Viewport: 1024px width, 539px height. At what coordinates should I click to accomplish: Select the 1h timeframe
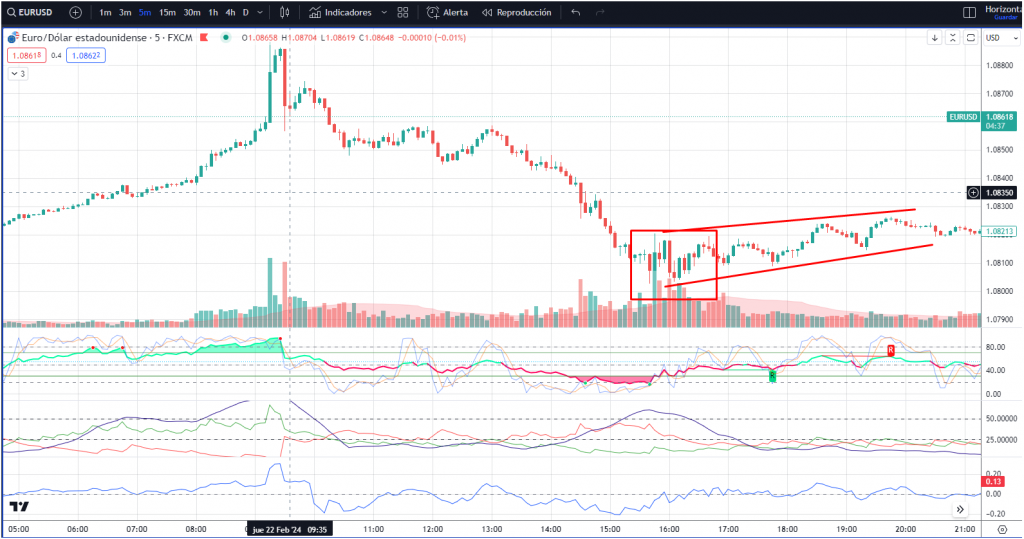click(213, 13)
